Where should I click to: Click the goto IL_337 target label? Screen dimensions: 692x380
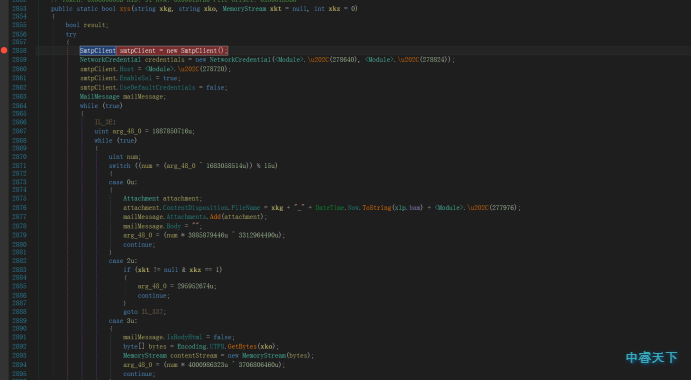pyautogui.click(x=152, y=312)
